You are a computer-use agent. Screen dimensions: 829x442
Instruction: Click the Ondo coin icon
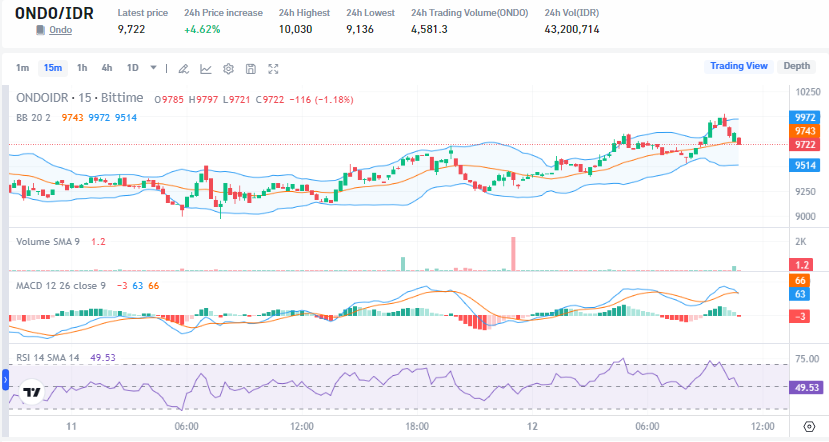pos(40,30)
